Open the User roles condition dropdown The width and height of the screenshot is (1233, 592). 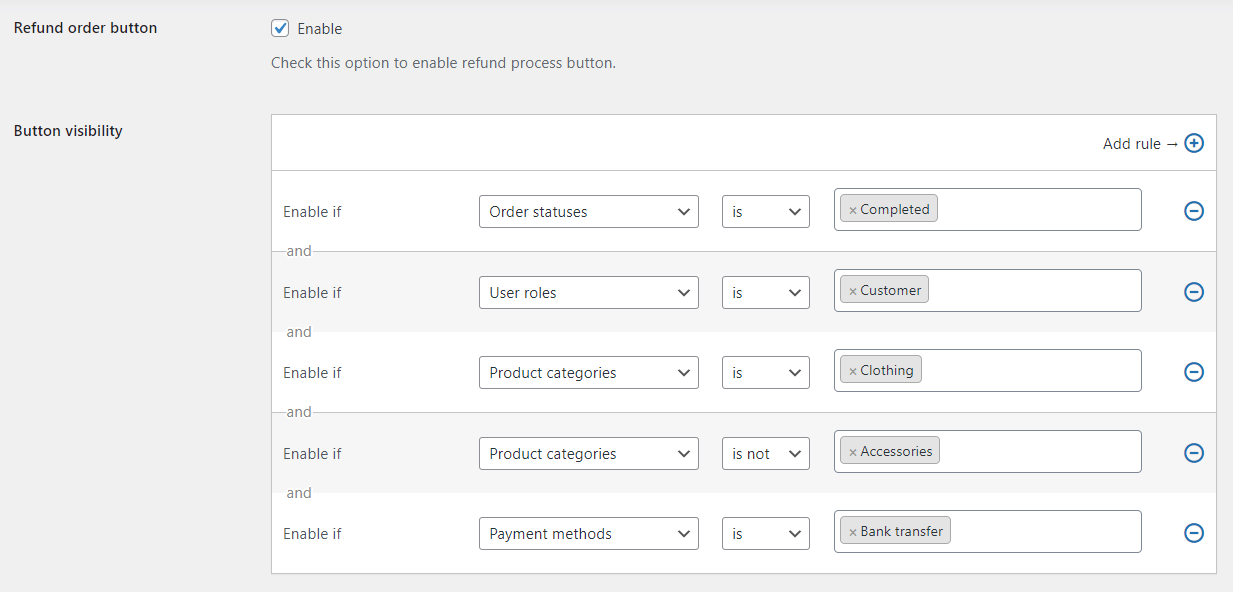[x=588, y=293]
